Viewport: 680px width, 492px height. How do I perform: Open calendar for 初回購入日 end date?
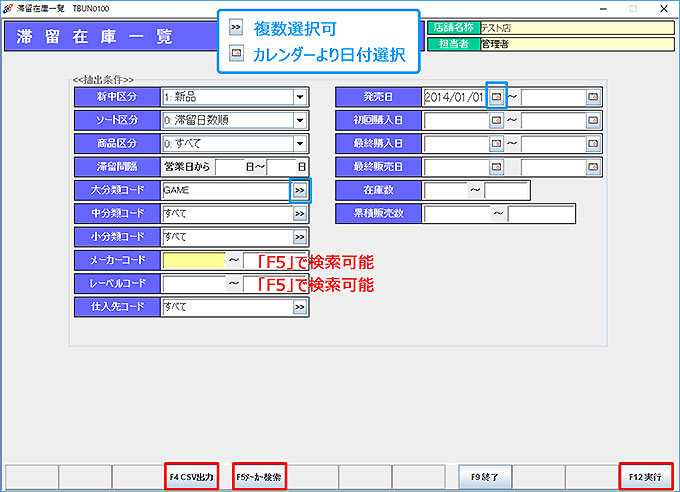click(593, 120)
